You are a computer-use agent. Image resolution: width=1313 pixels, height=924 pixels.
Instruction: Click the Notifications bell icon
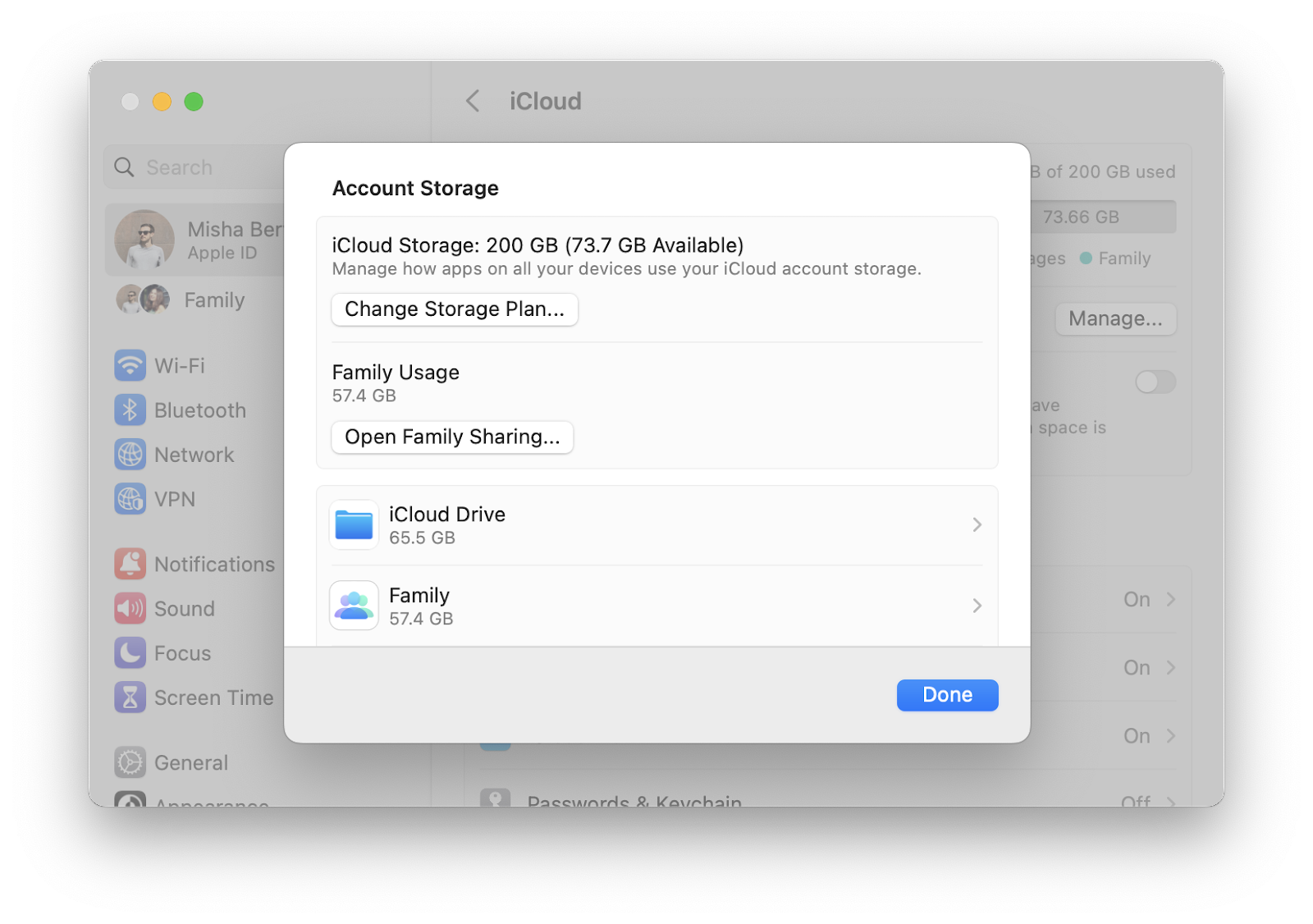(x=130, y=564)
